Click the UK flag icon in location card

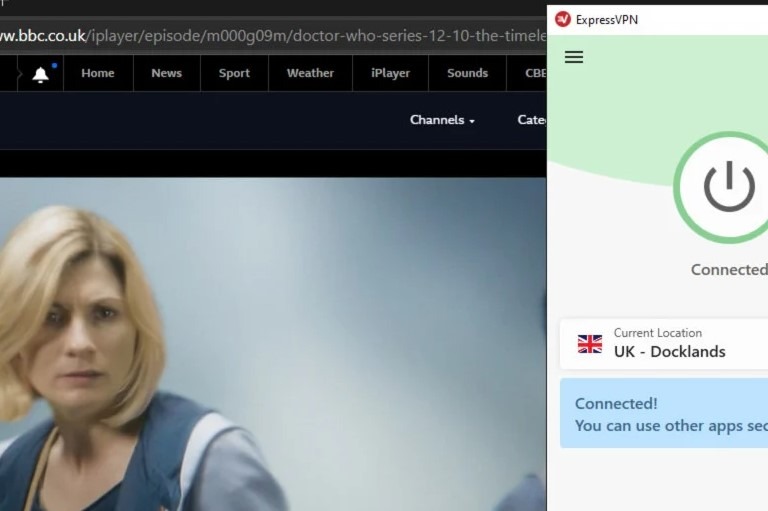pyautogui.click(x=590, y=344)
